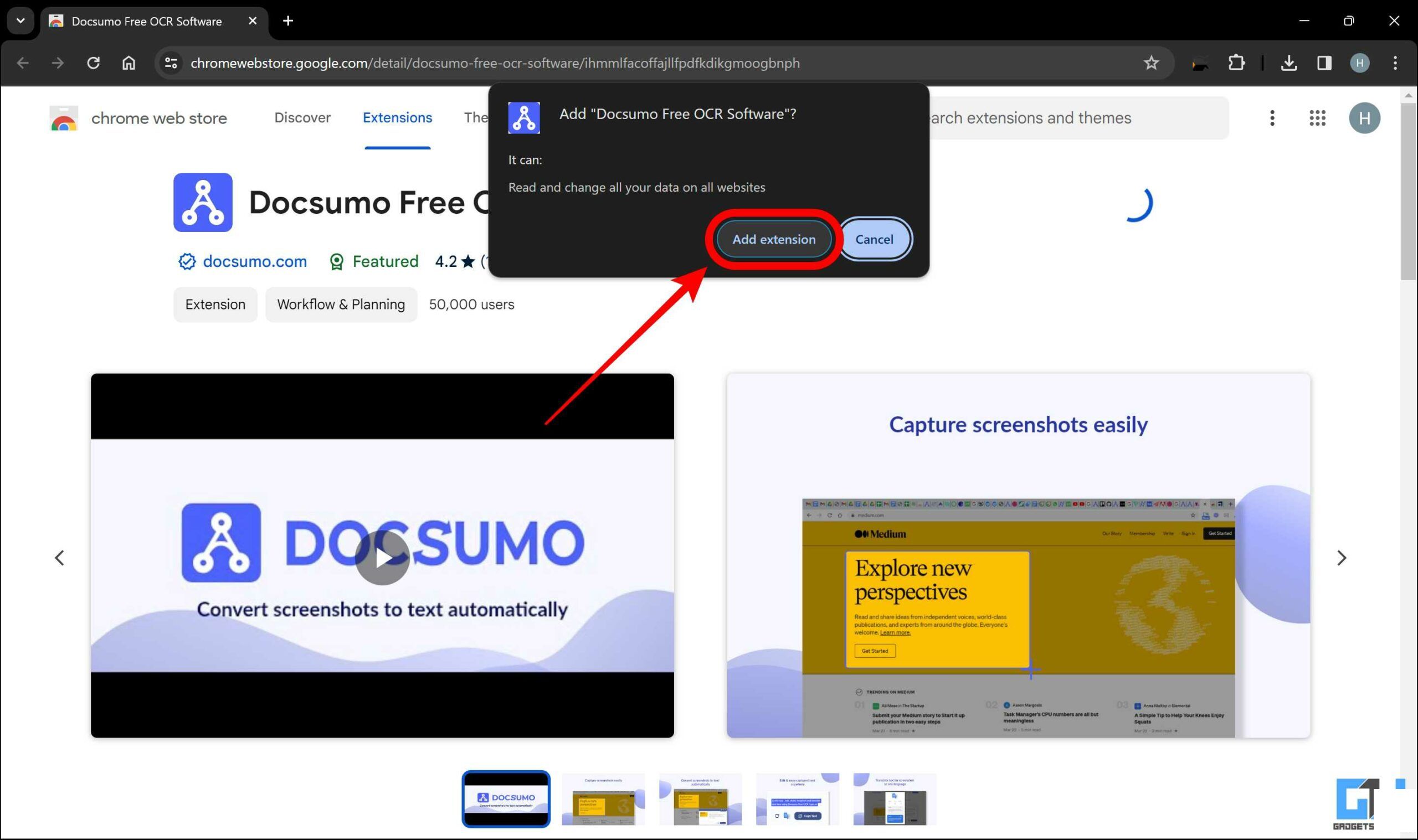
Task: Click Cancel button in dialog
Action: pyautogui.click(x=873, y=239)
